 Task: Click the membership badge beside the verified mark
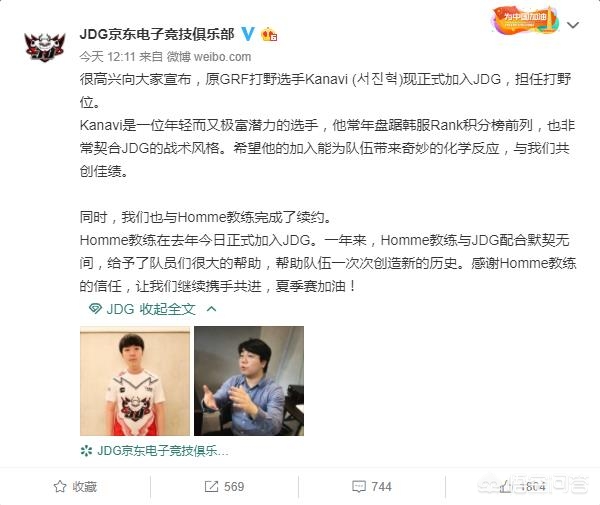point(269,35)
